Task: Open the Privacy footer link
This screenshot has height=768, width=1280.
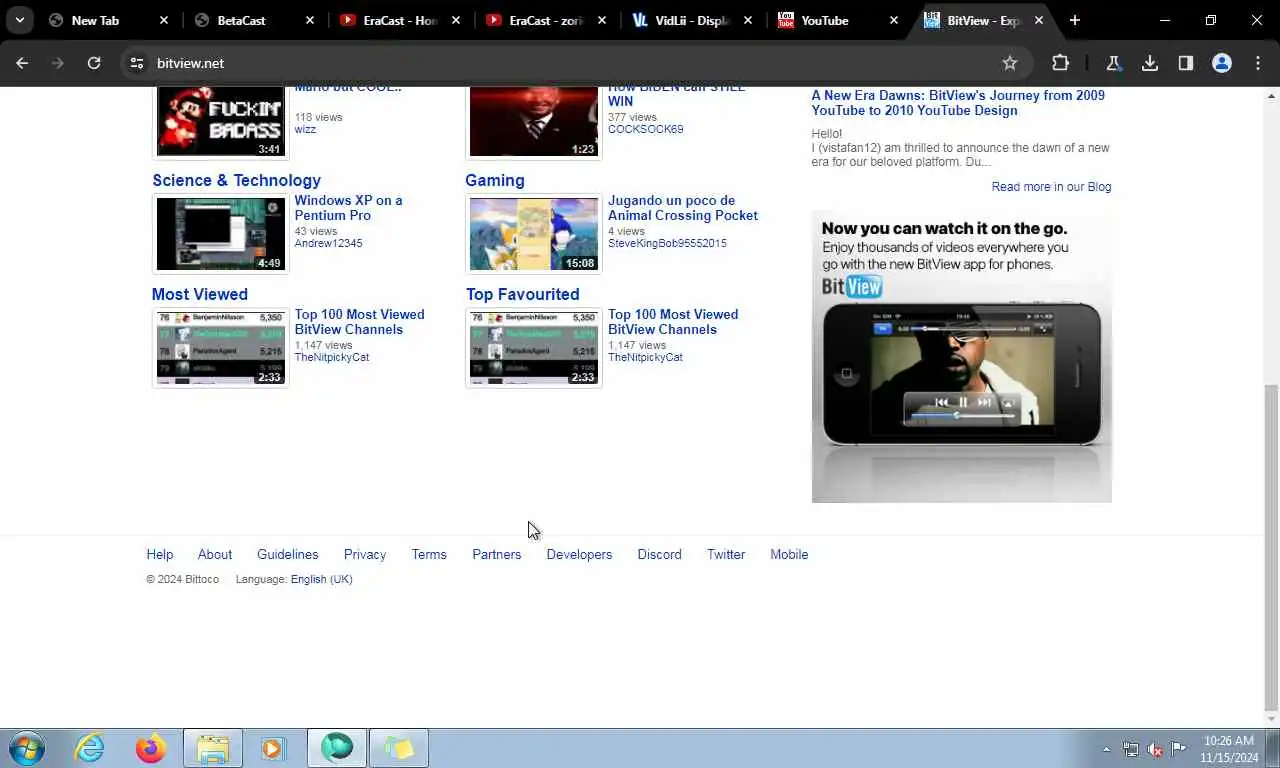Action: click(365, 554)
